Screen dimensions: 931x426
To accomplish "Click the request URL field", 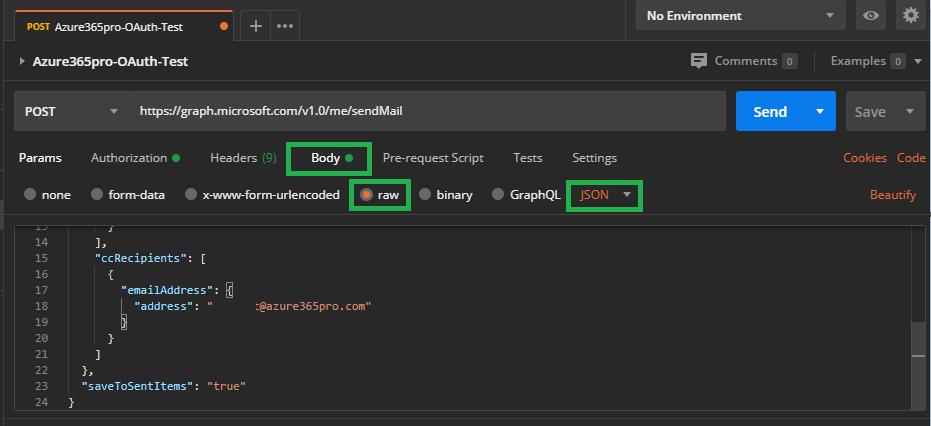I will tap(428, 111).
